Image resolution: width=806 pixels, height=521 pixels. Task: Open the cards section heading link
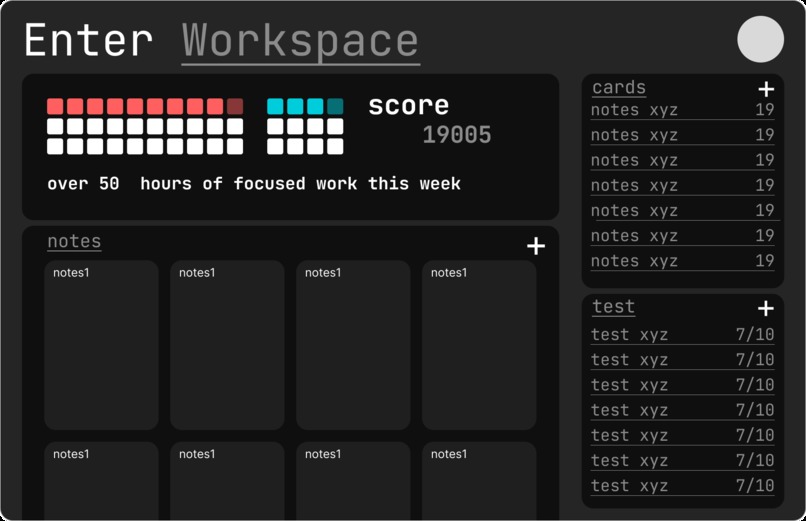click(619, 87)
